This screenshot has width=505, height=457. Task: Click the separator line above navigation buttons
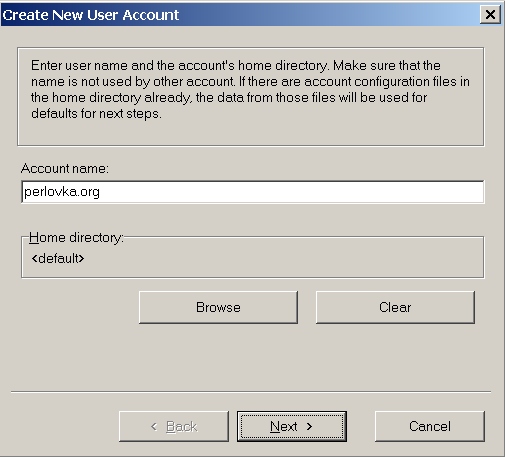(251, 392)
